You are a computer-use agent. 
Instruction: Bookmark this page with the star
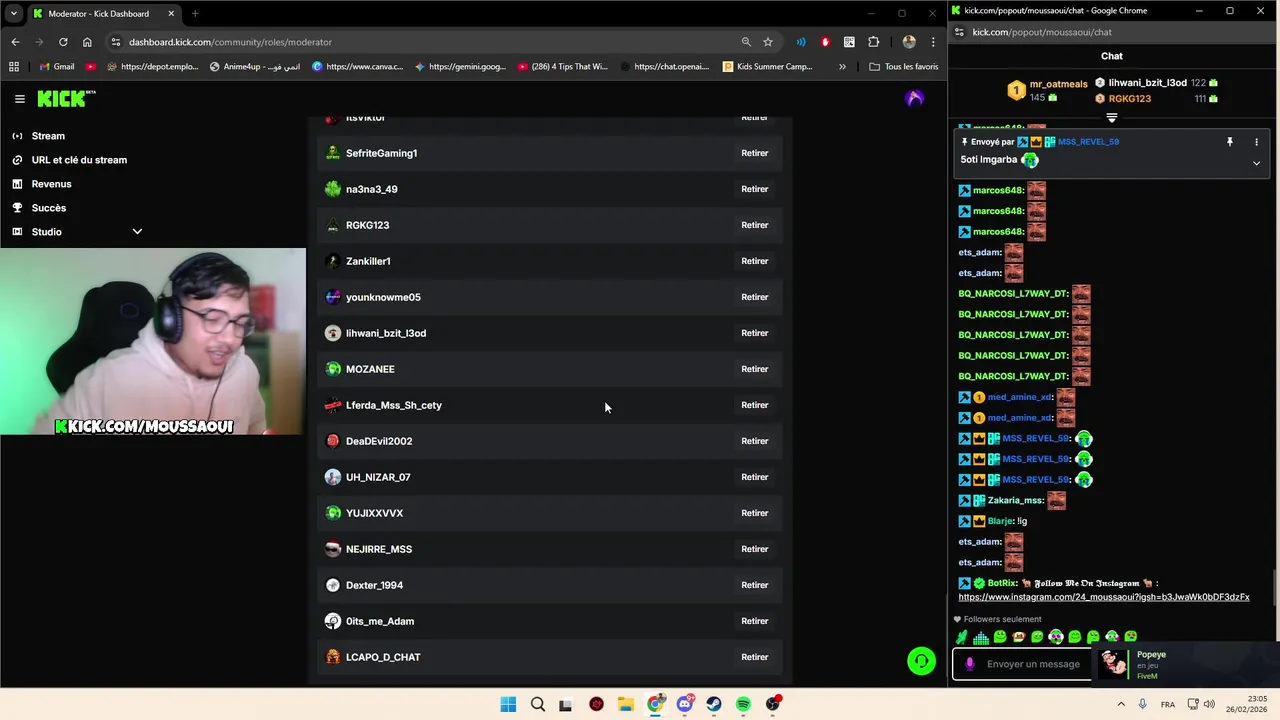point(768,42)
